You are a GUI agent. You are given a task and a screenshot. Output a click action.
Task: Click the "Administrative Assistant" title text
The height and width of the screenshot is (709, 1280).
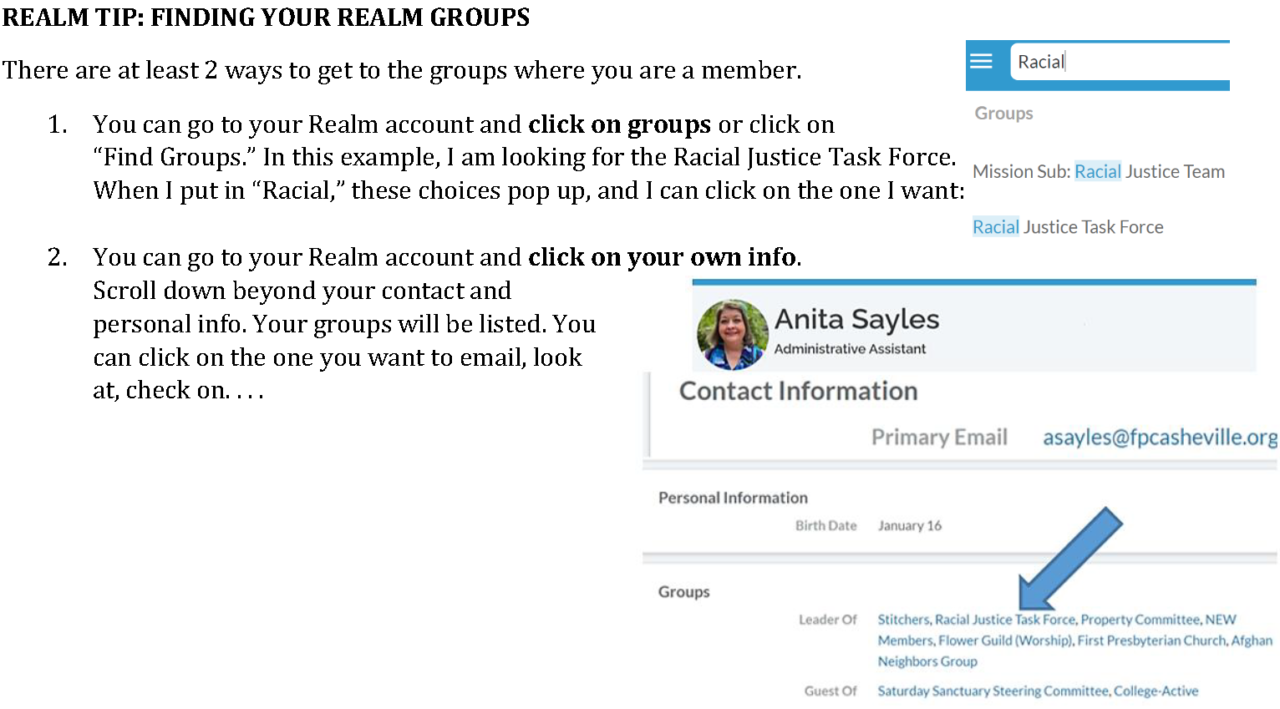click(850, 349)
